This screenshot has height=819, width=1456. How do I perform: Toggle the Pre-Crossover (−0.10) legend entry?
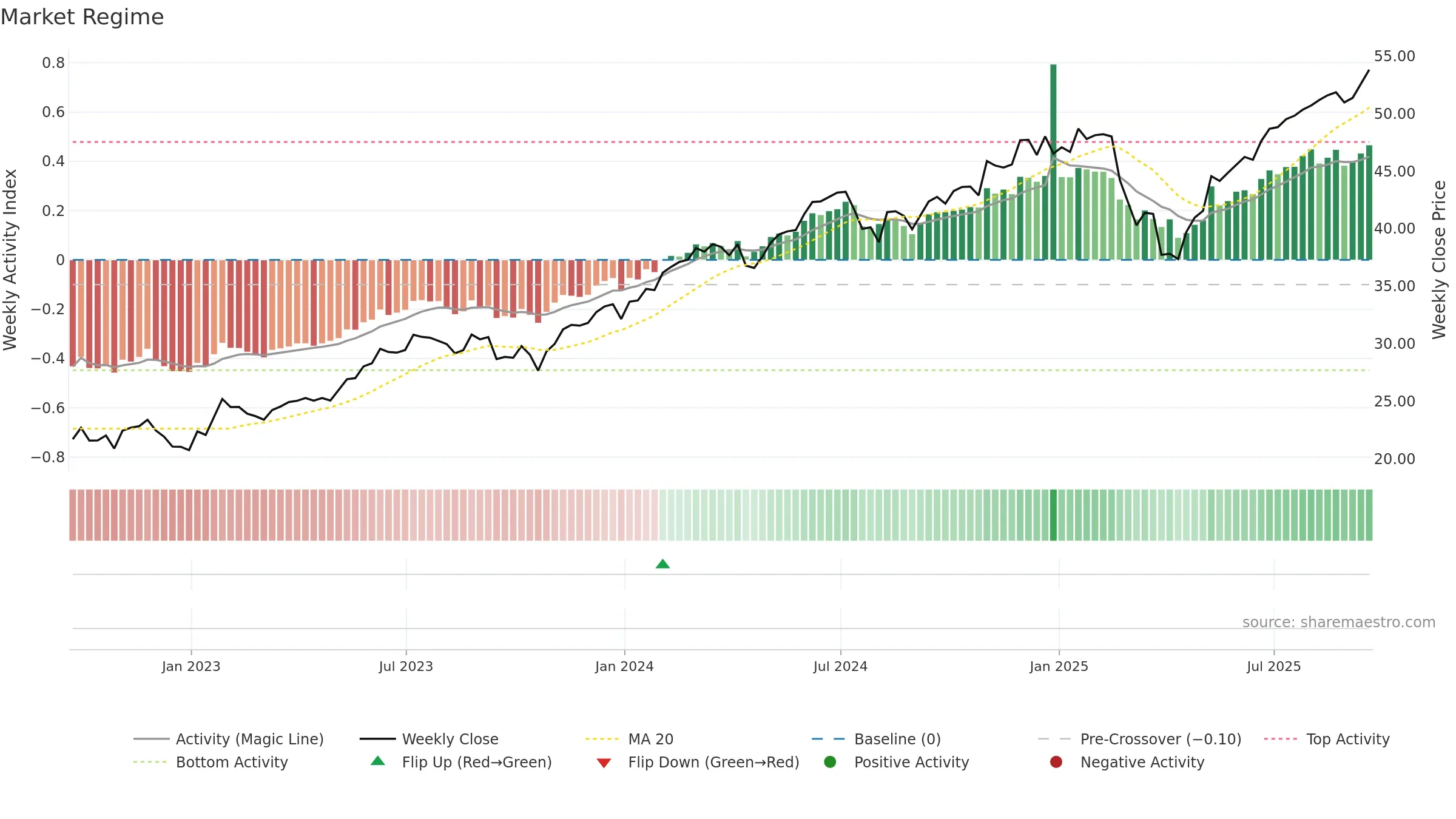1140,739
